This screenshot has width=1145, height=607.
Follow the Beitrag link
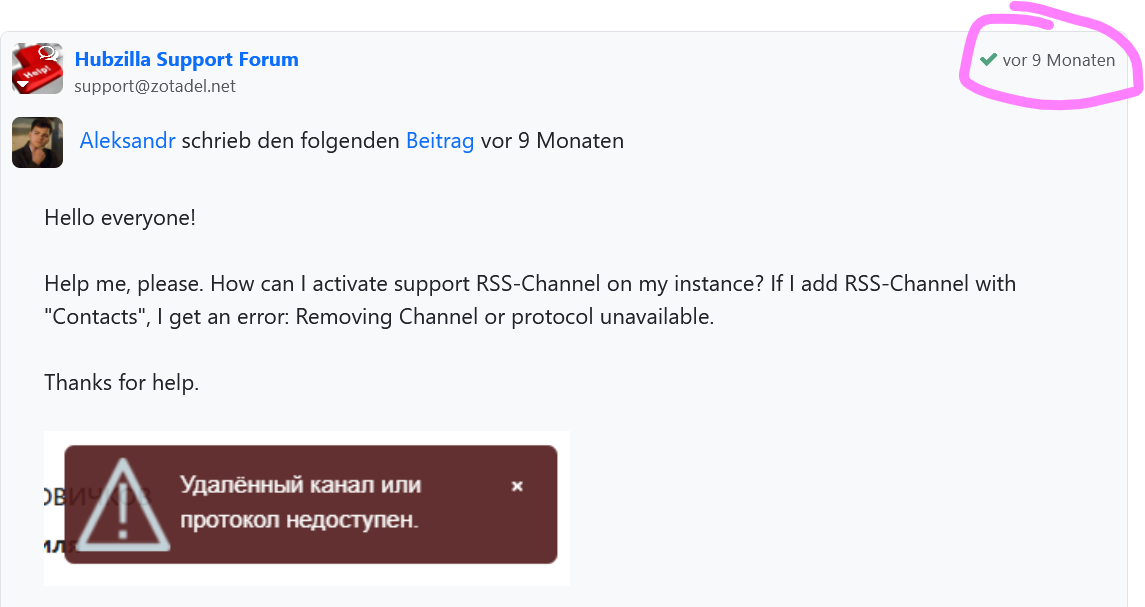tap(439, 141)
